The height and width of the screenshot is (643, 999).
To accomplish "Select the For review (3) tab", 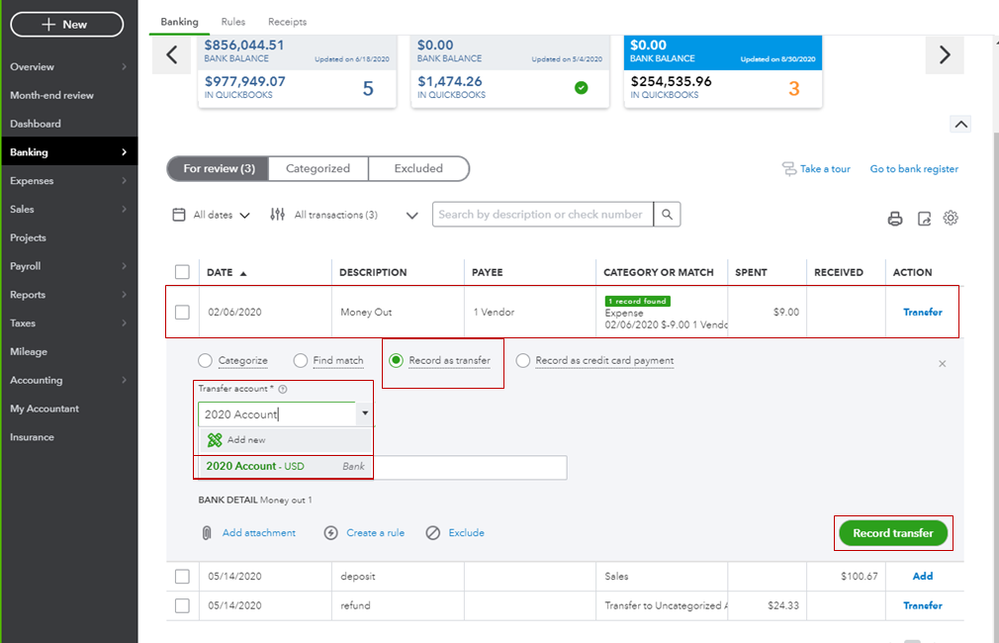I will click(x=219, y=169).
